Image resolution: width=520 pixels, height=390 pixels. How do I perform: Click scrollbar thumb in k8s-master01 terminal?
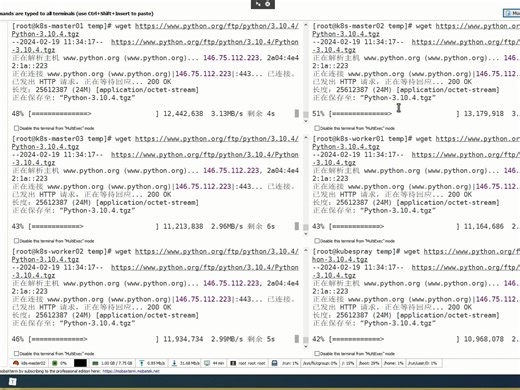click(x=306, y=115)
